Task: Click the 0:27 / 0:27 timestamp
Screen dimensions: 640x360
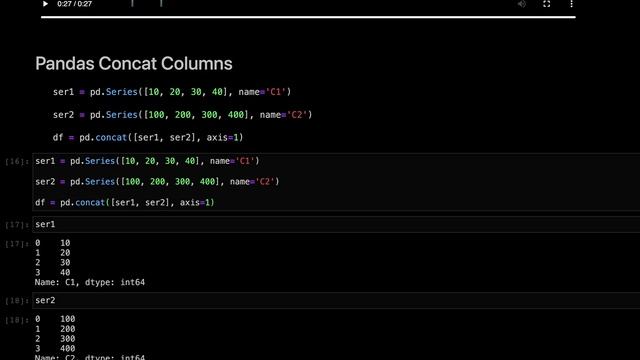Action: pos(75,4)
